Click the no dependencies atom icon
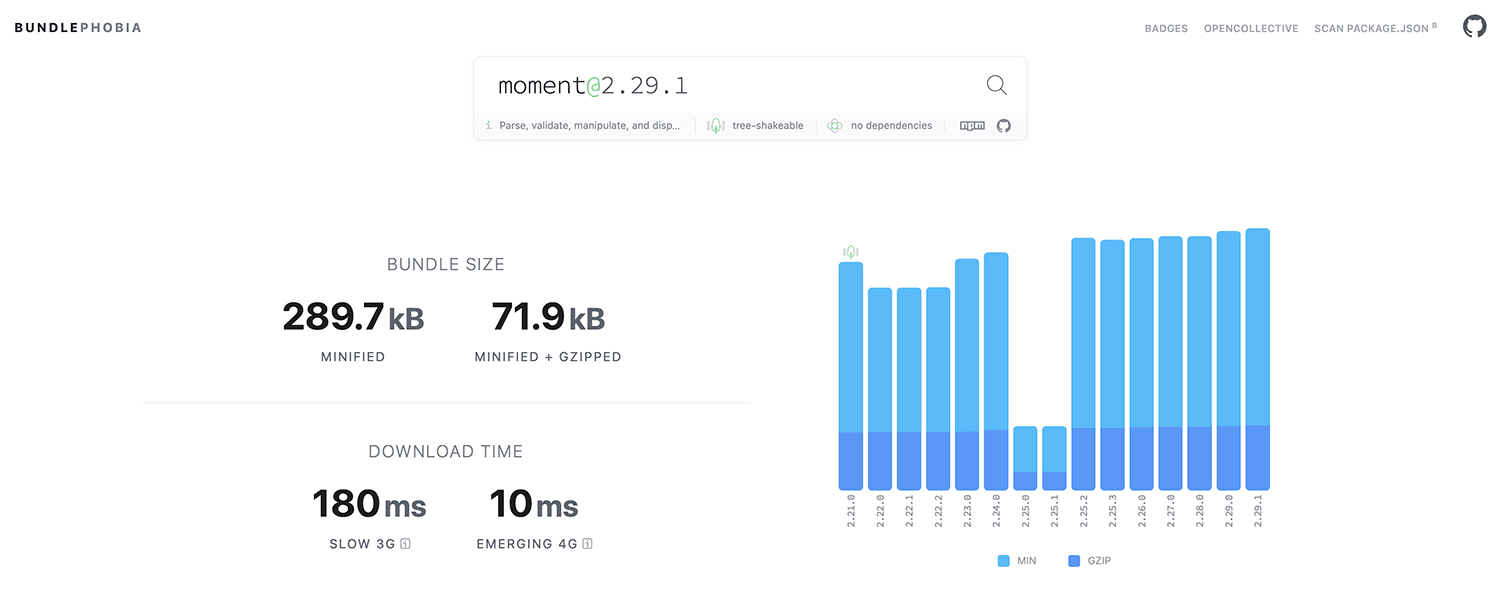1500x614 pixels. click(x=834, y=125)
